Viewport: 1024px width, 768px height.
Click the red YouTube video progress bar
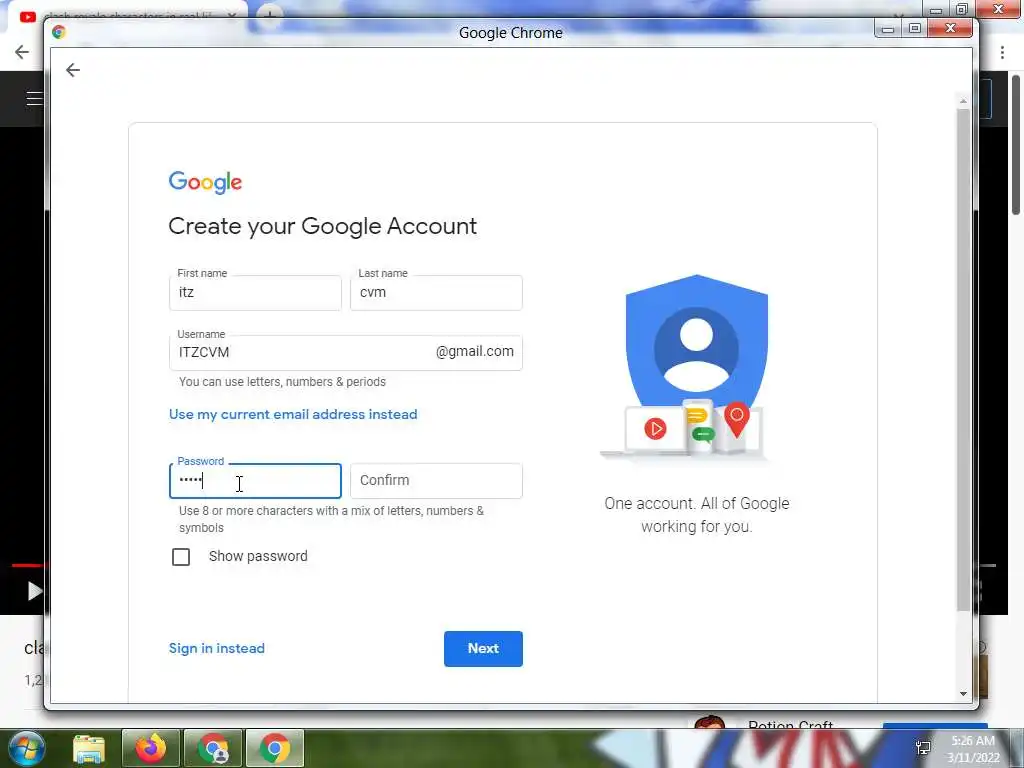[29, 565]
